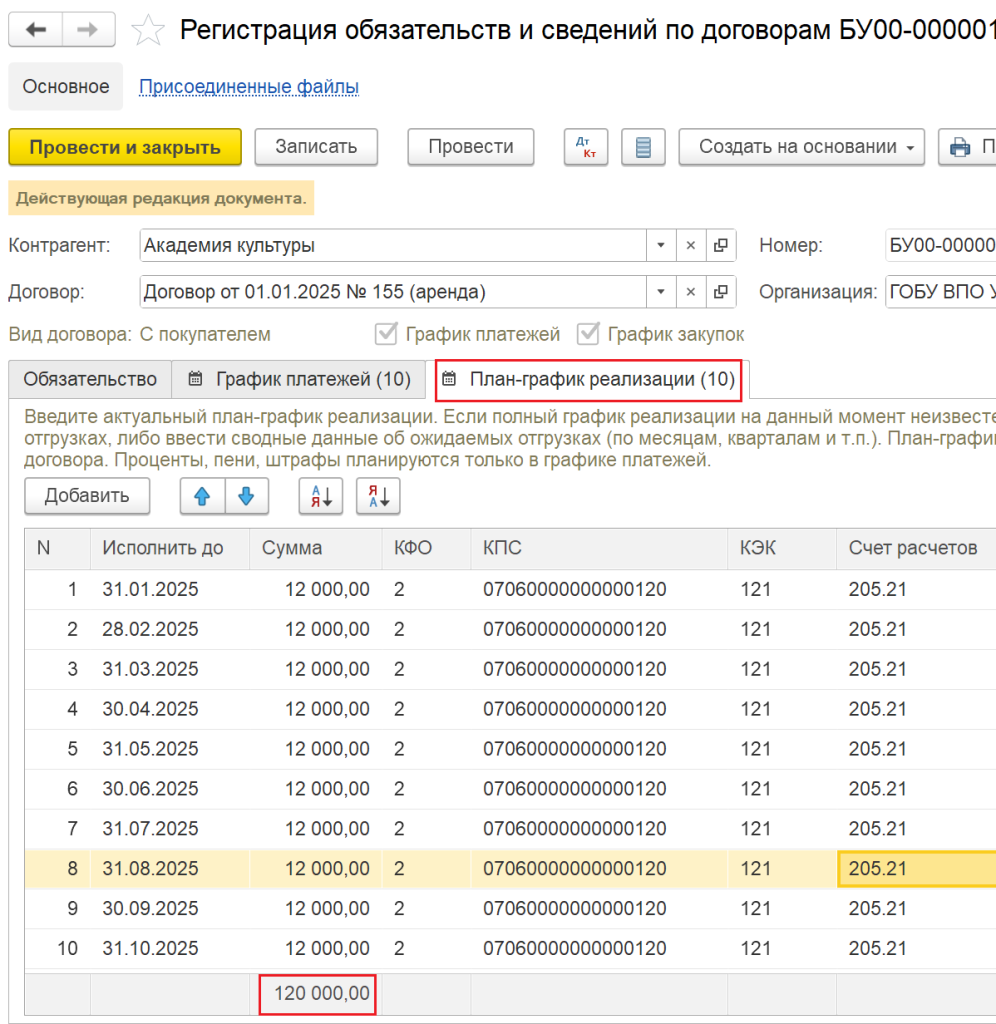Click into the Договор field
The height and width of the screenshot is (1024, 996).
[393, 292]
